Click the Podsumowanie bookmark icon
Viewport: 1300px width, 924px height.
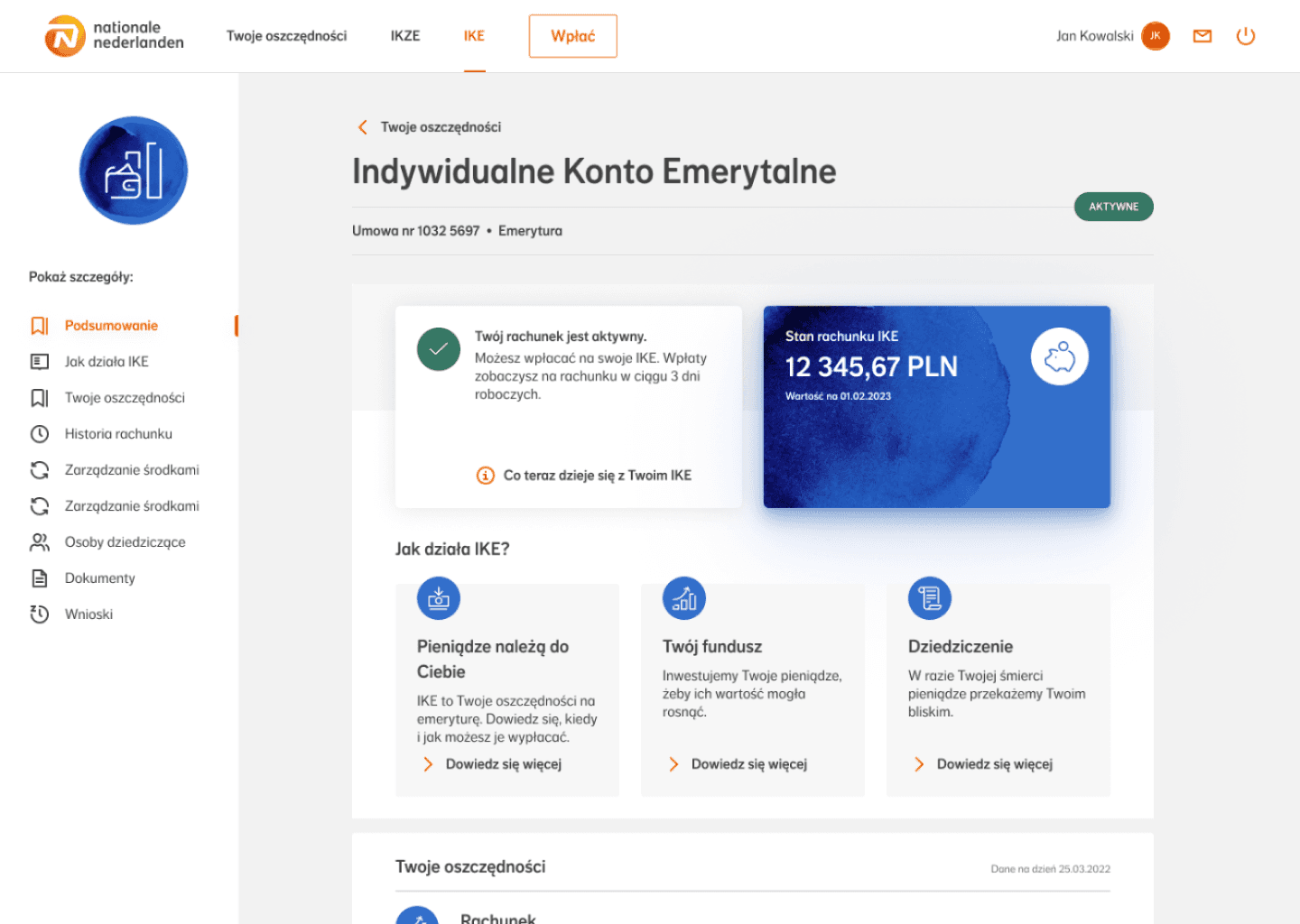(40, 326)
